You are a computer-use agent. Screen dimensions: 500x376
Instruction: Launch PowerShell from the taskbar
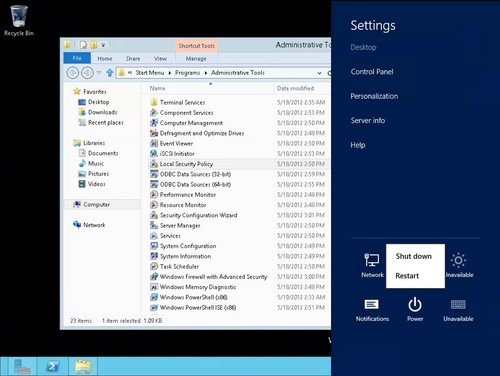pyautogui.click(x=53, y=366)
